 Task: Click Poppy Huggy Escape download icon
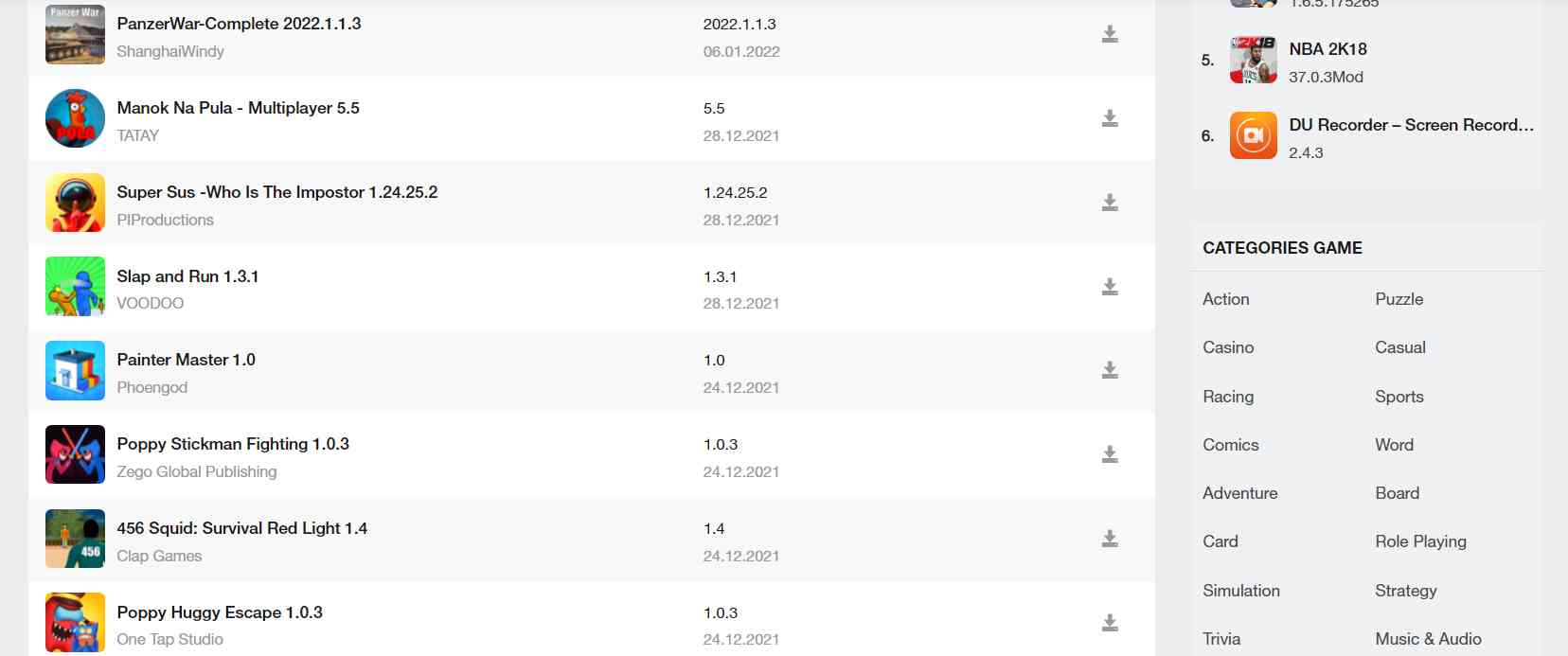click(1110, 624)
